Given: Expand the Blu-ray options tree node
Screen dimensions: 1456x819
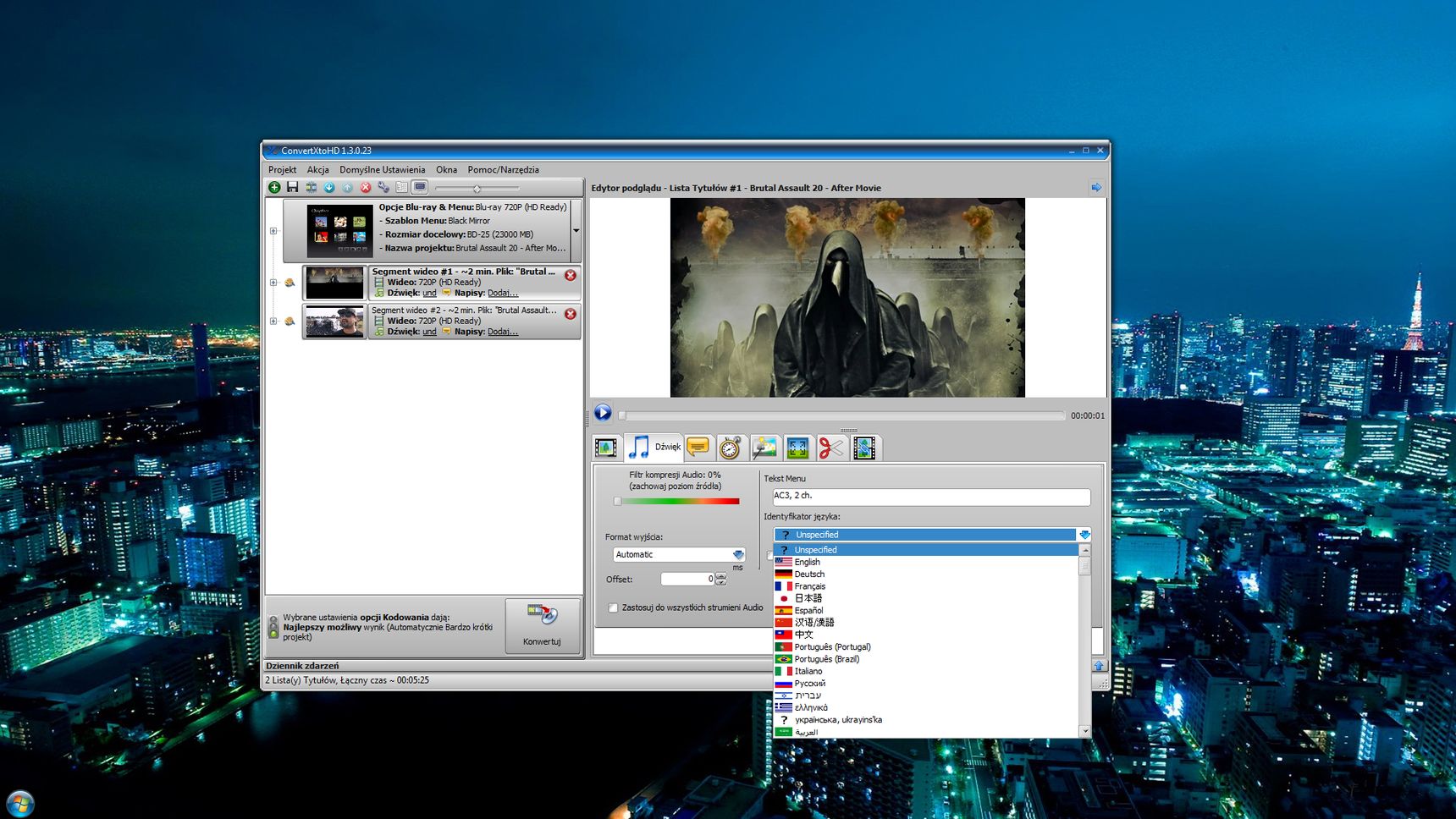Looking at the screenshot, I should click(x=273, y=231).
